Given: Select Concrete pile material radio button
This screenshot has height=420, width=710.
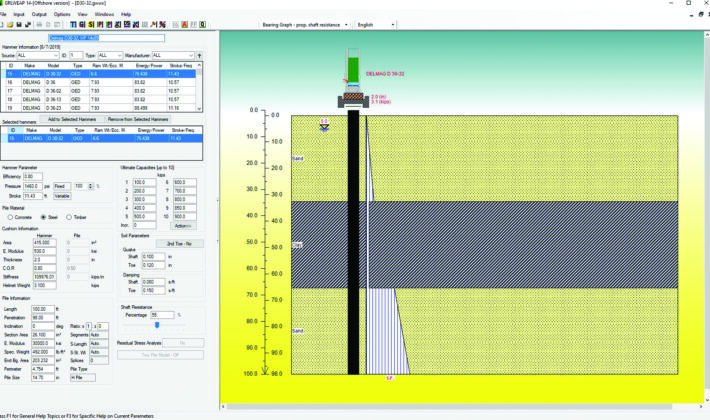Looking at the screenshot, I should coord(10,216).
